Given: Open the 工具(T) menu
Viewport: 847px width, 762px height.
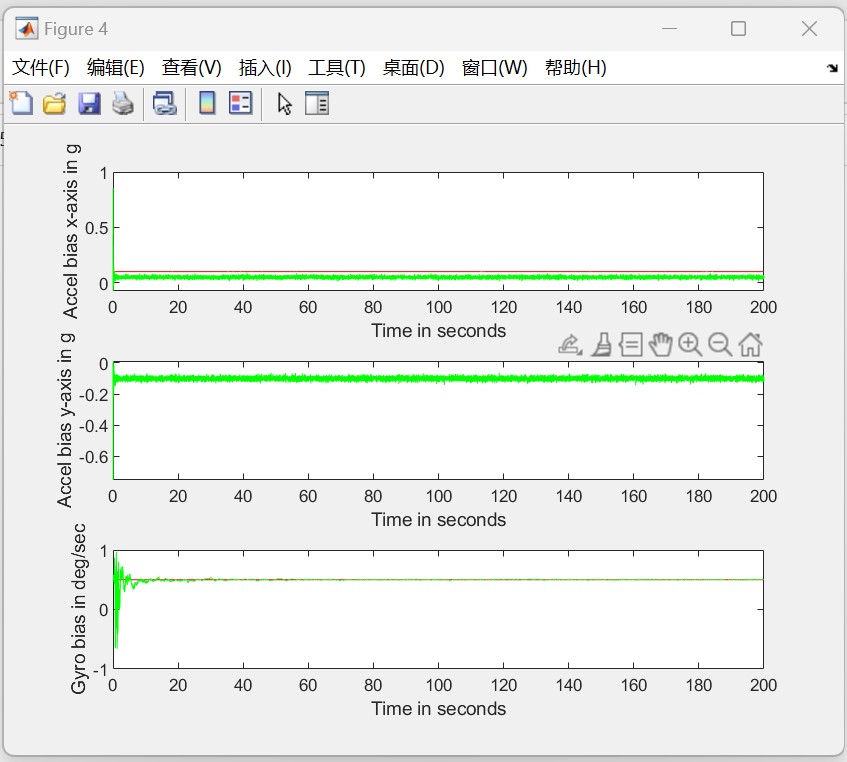Looking at the screenshot, I should pyautogui.click(x=337, y=68).
